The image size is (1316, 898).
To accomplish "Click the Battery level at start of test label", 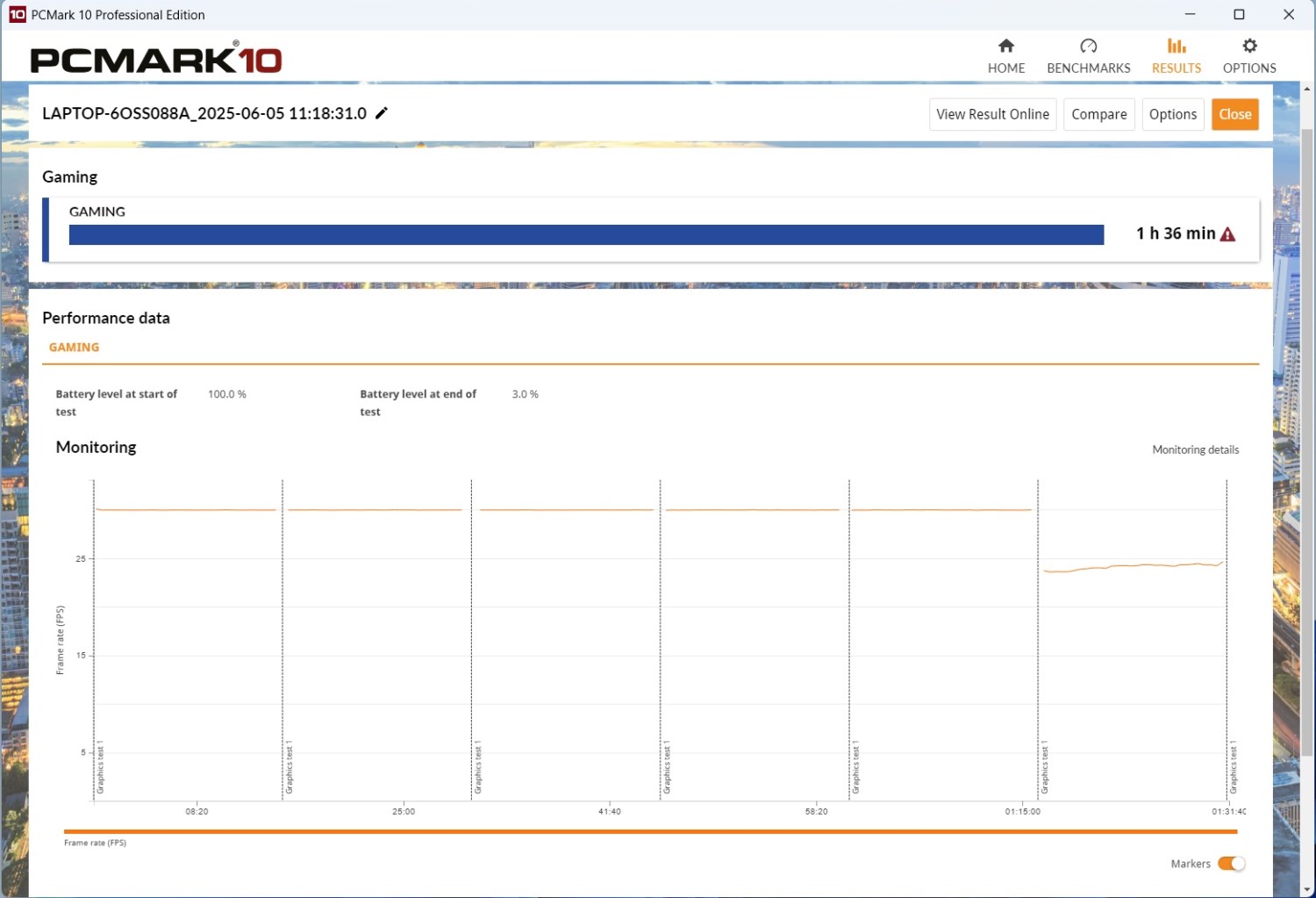I will [117, 403].
